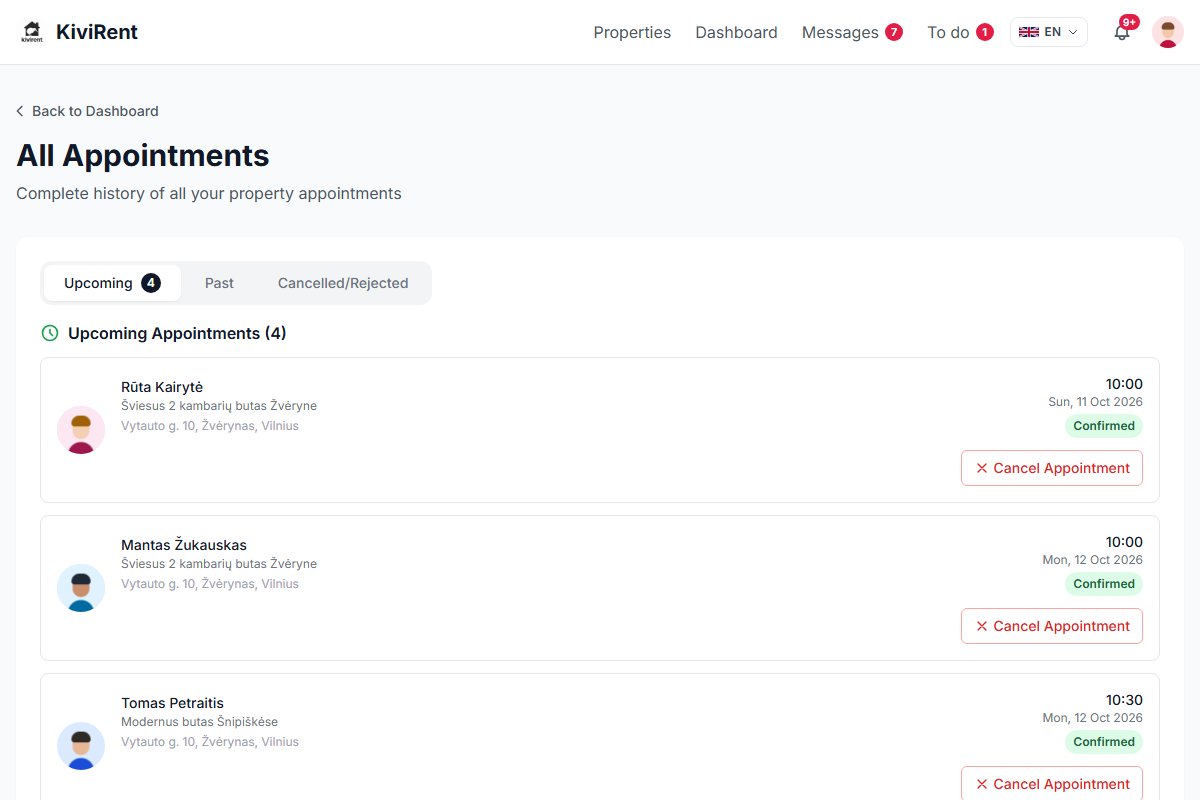Viewport: 1200px width, 800px height.
Task: Open Dashboard in the top navigation
Action: coord(736,32)
